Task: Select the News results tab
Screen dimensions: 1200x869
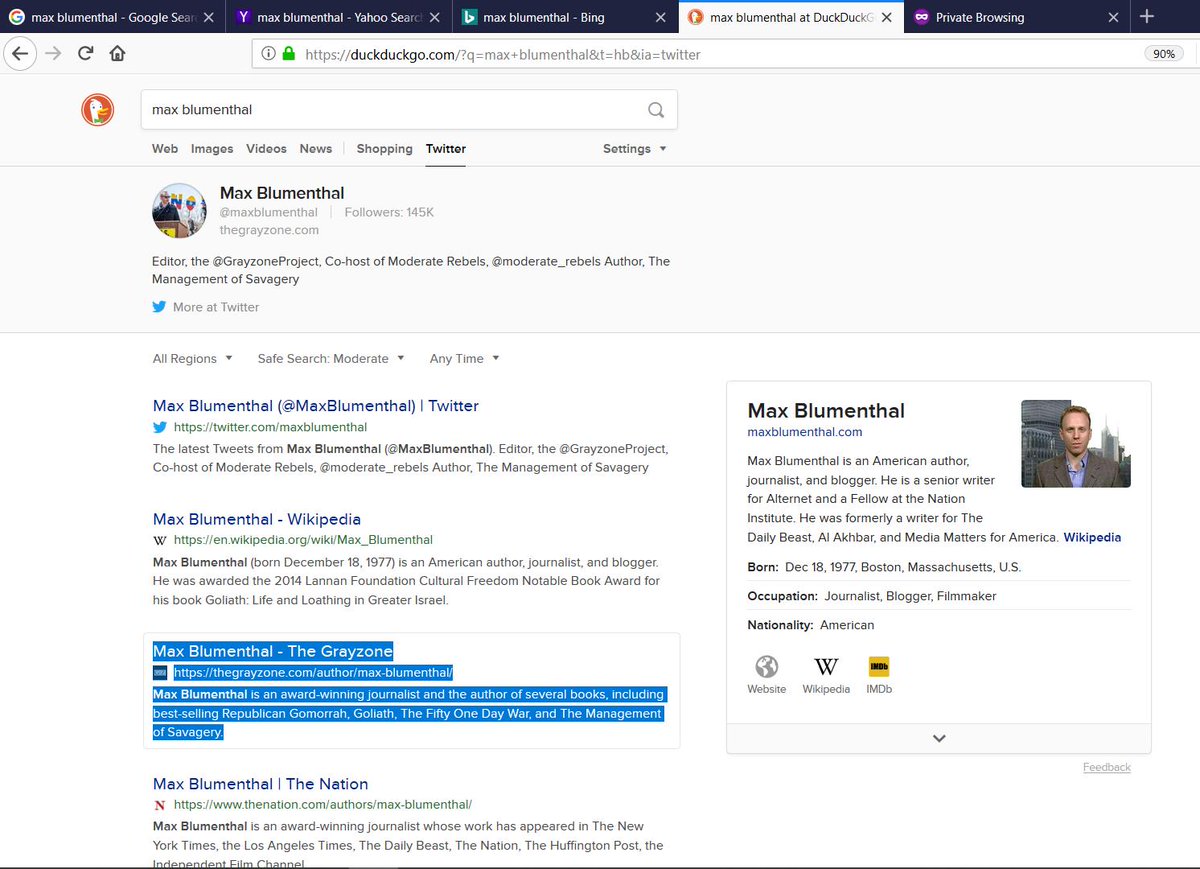Action: pos(316,149)
